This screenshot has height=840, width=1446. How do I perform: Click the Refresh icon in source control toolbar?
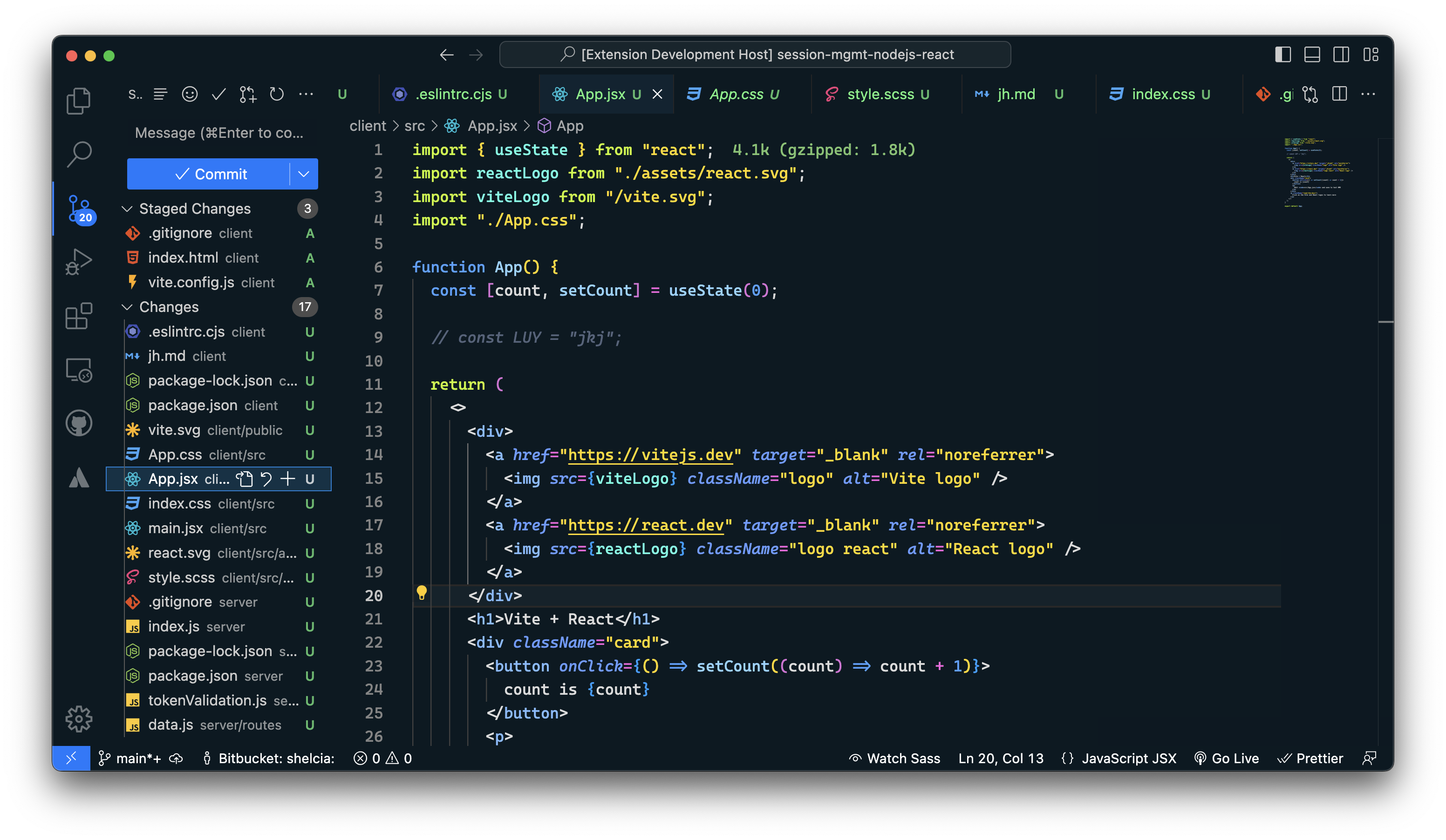(x=277, y=94)
